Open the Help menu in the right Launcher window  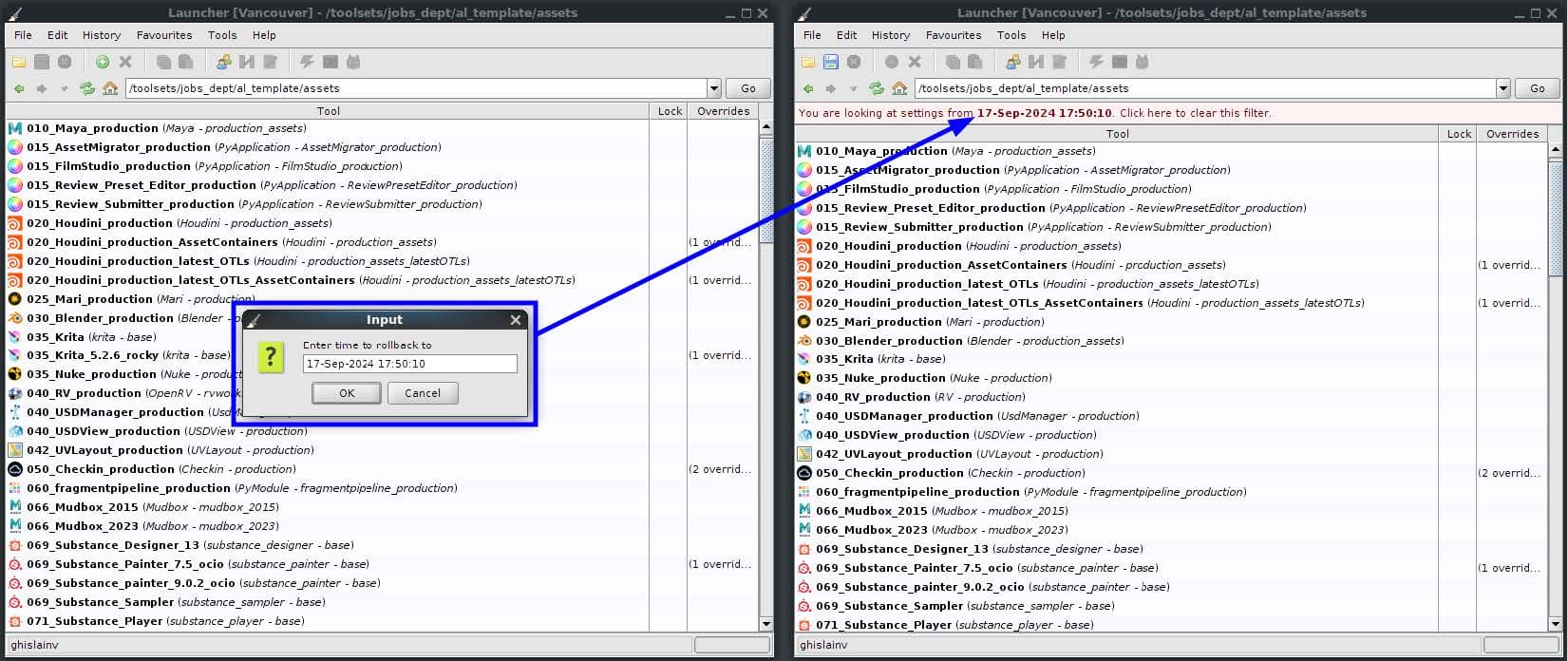[1053, 35]
